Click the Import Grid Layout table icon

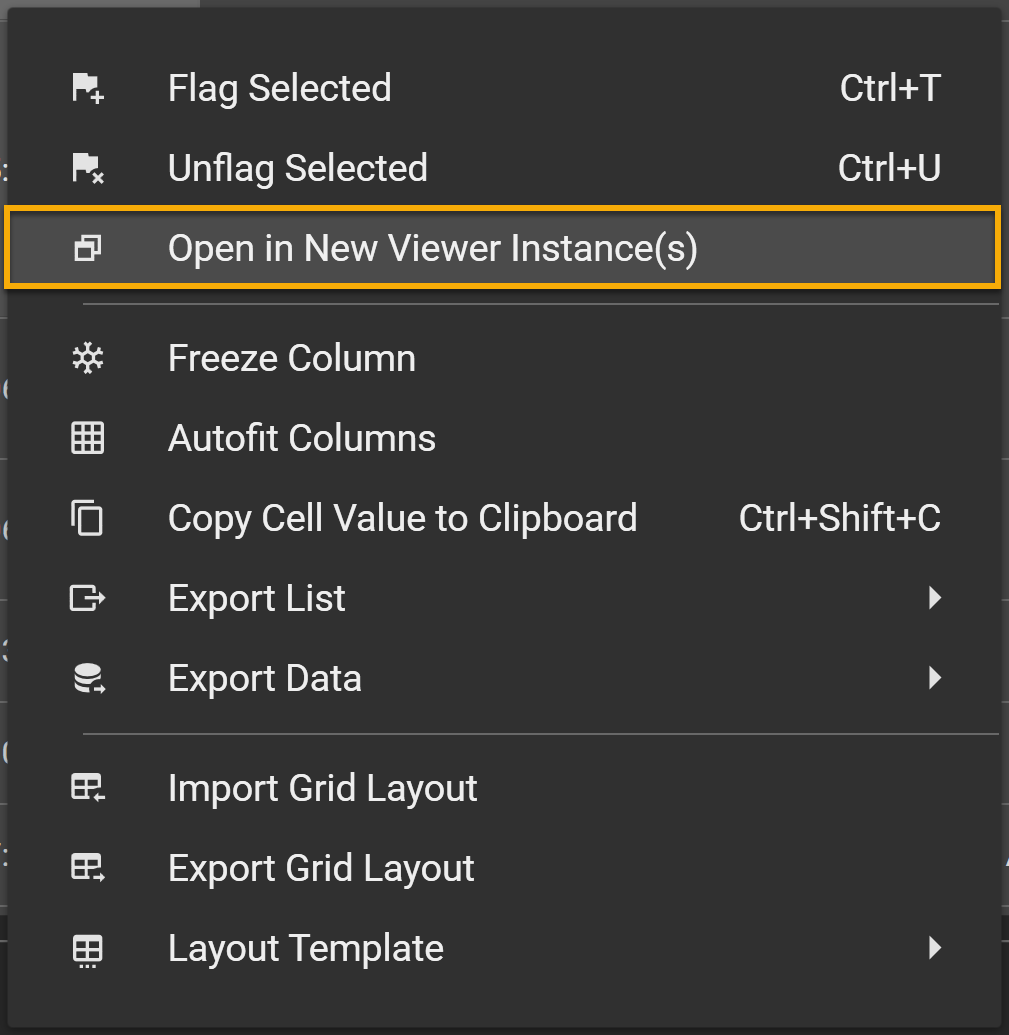(x=88, y=789)
